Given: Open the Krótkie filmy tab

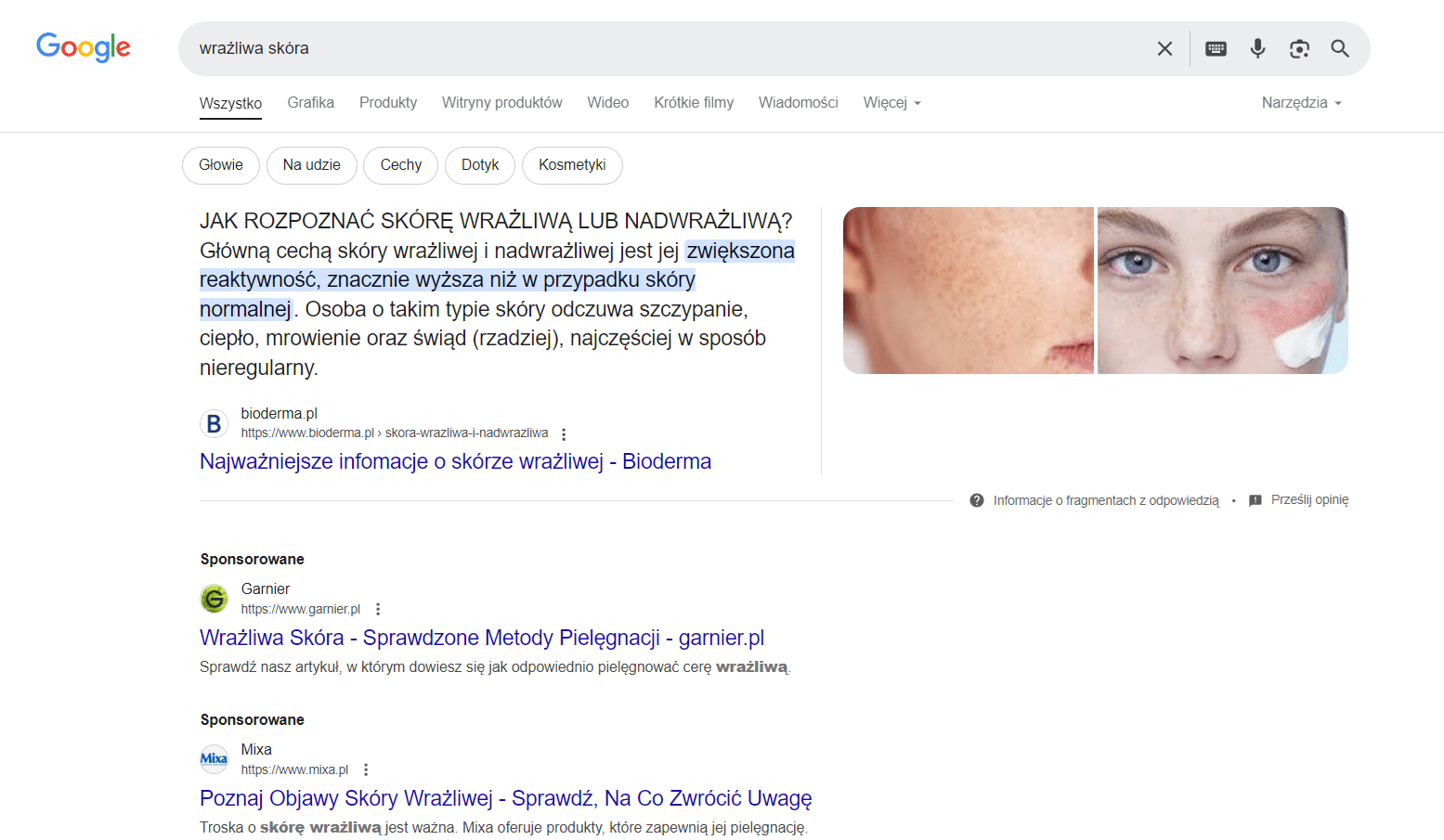Looking at the screenshot, I should point(694,102).
